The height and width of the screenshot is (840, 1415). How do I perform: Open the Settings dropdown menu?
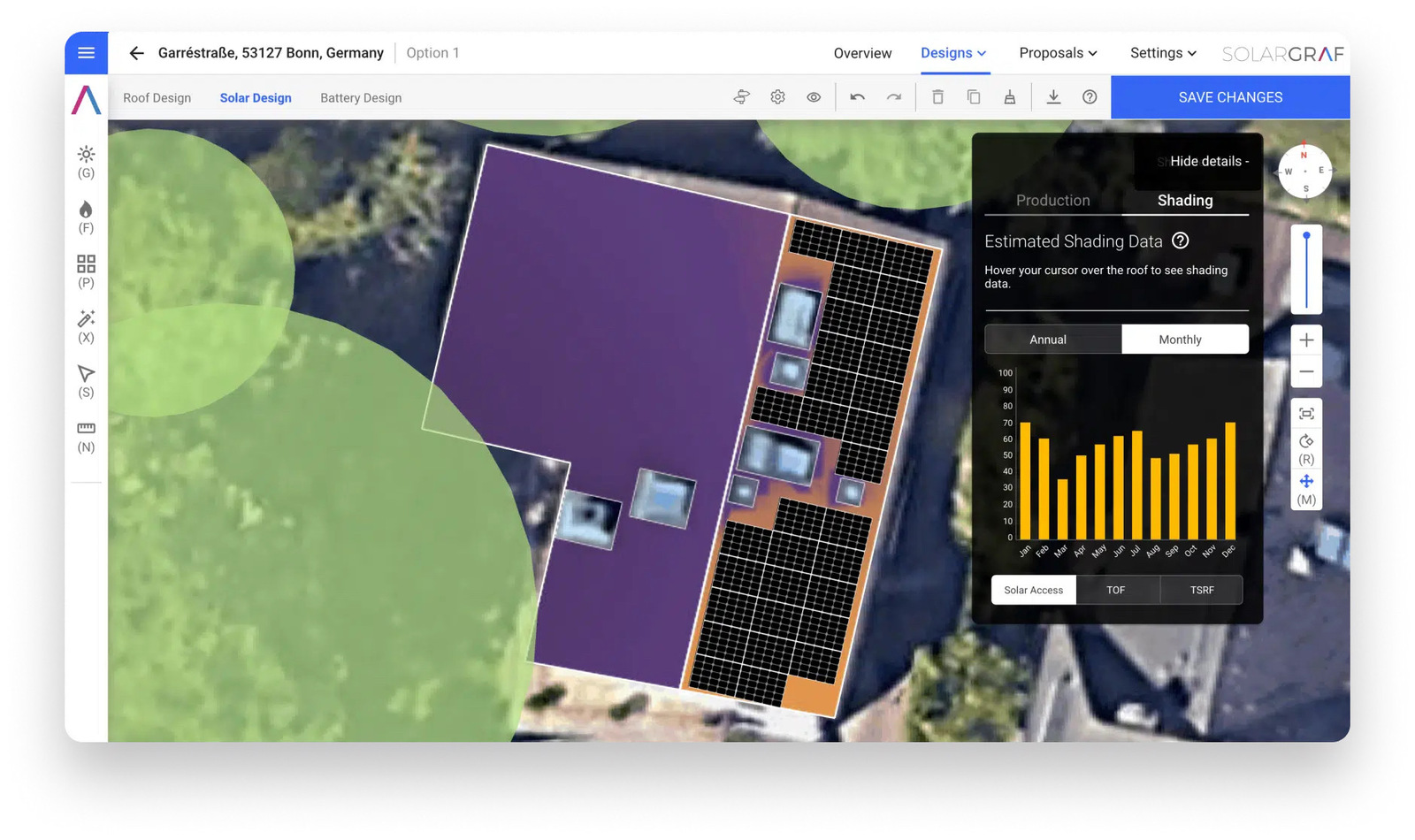coord(1162,53)
